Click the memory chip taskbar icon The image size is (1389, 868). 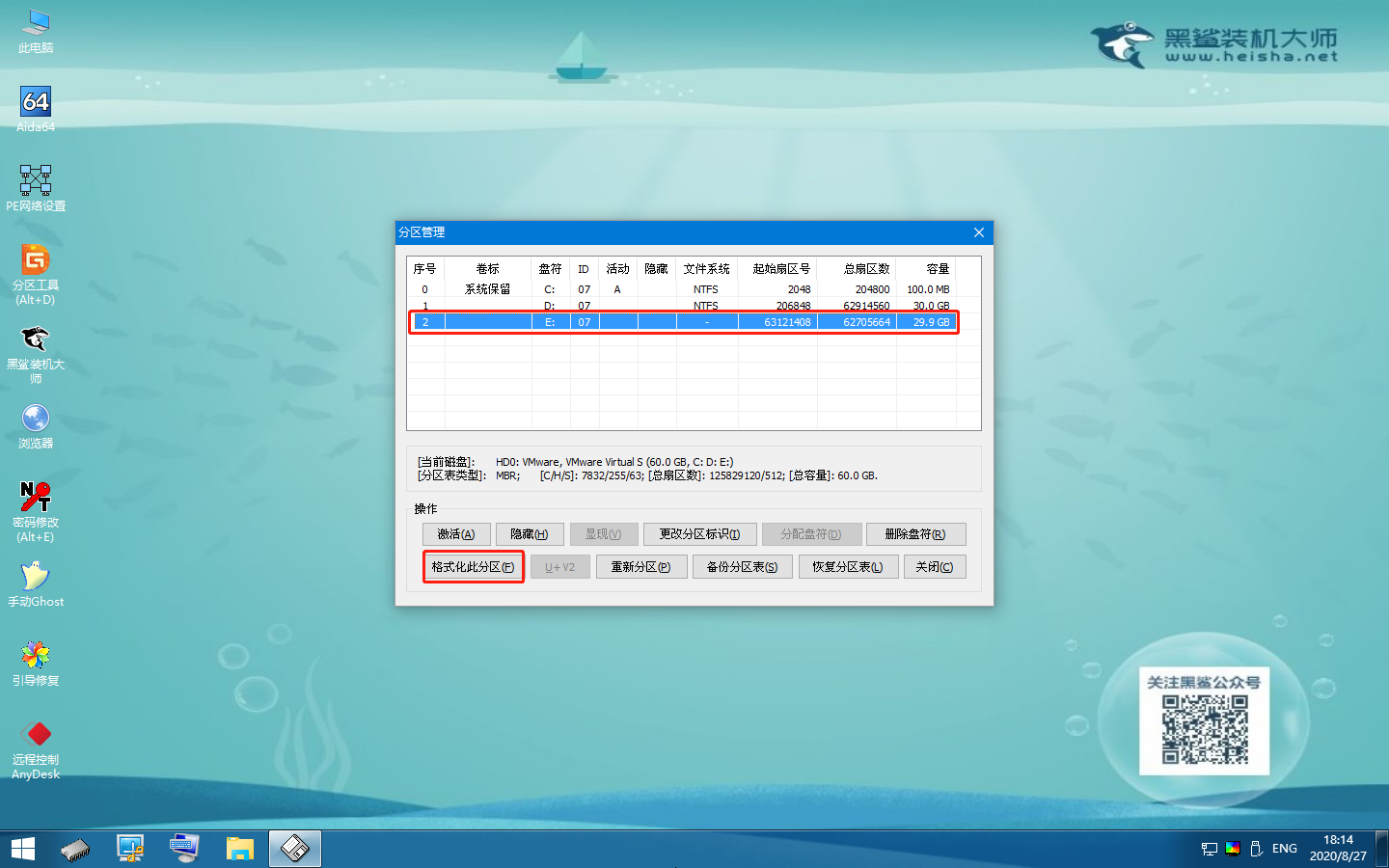[x=75, y=849]
